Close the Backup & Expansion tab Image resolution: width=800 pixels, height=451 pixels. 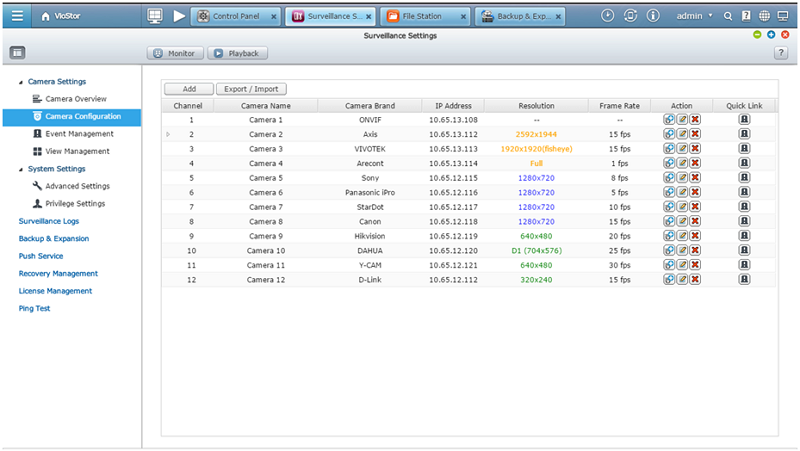(x=558, y=17)
